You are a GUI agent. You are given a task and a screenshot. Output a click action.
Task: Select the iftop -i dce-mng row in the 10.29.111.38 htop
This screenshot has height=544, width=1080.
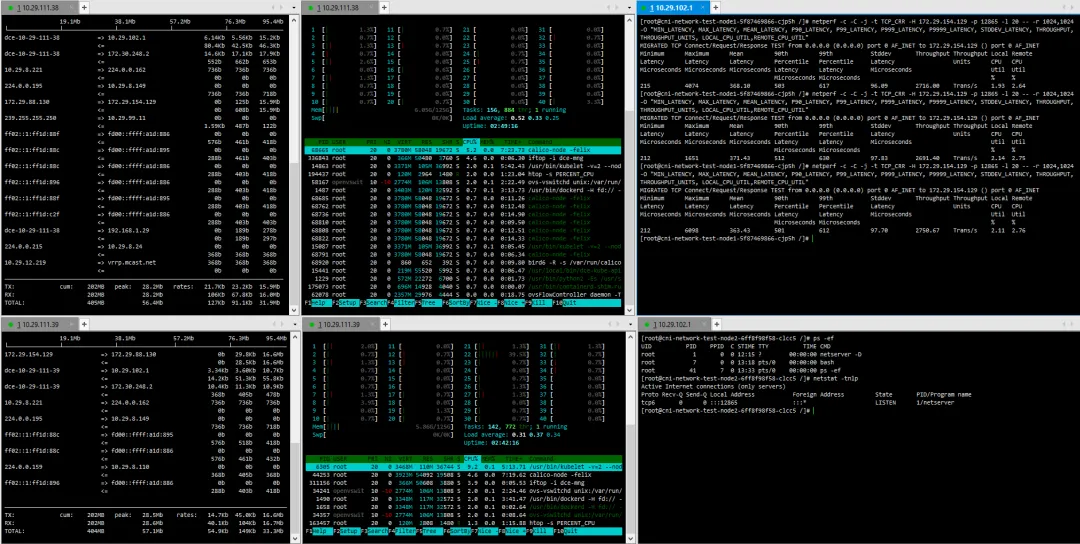point(464,158)
